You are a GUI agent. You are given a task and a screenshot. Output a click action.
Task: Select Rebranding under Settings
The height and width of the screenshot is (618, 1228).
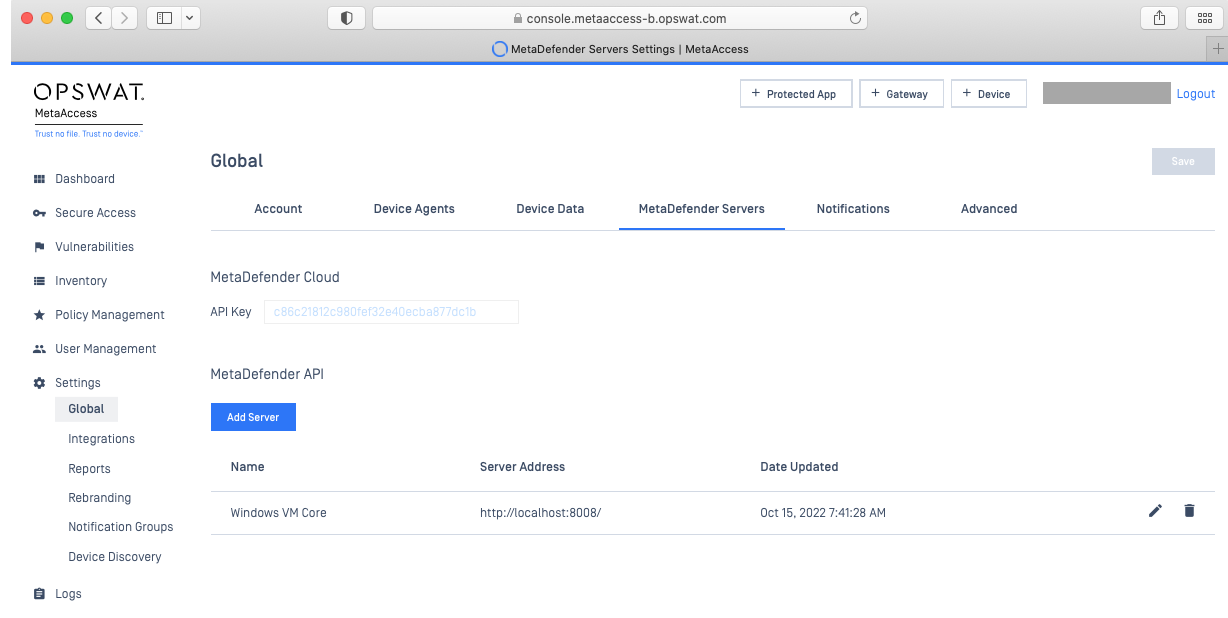pos(99,498)
